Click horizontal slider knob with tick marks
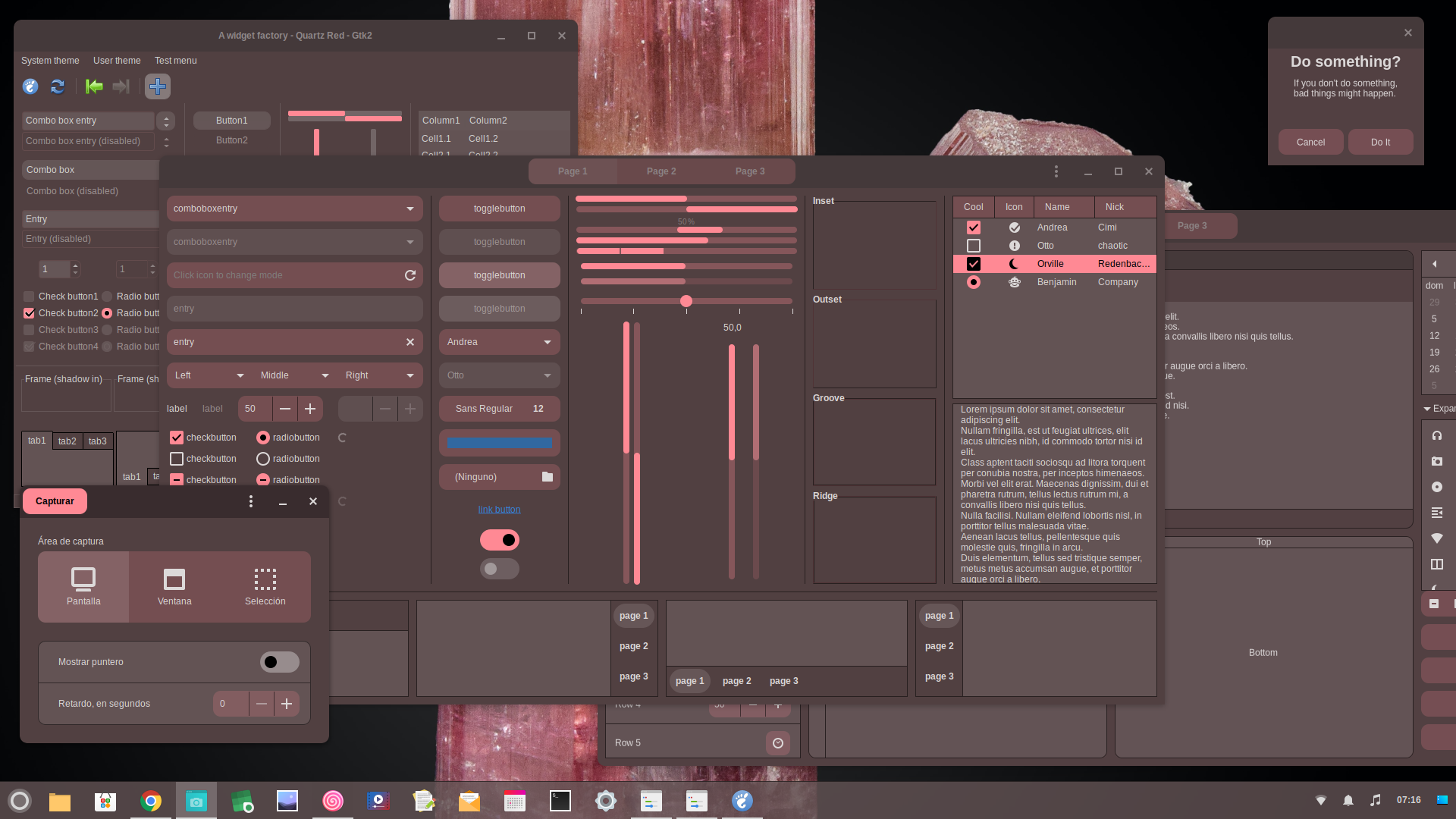1456x819 pixels. point(686,301)
